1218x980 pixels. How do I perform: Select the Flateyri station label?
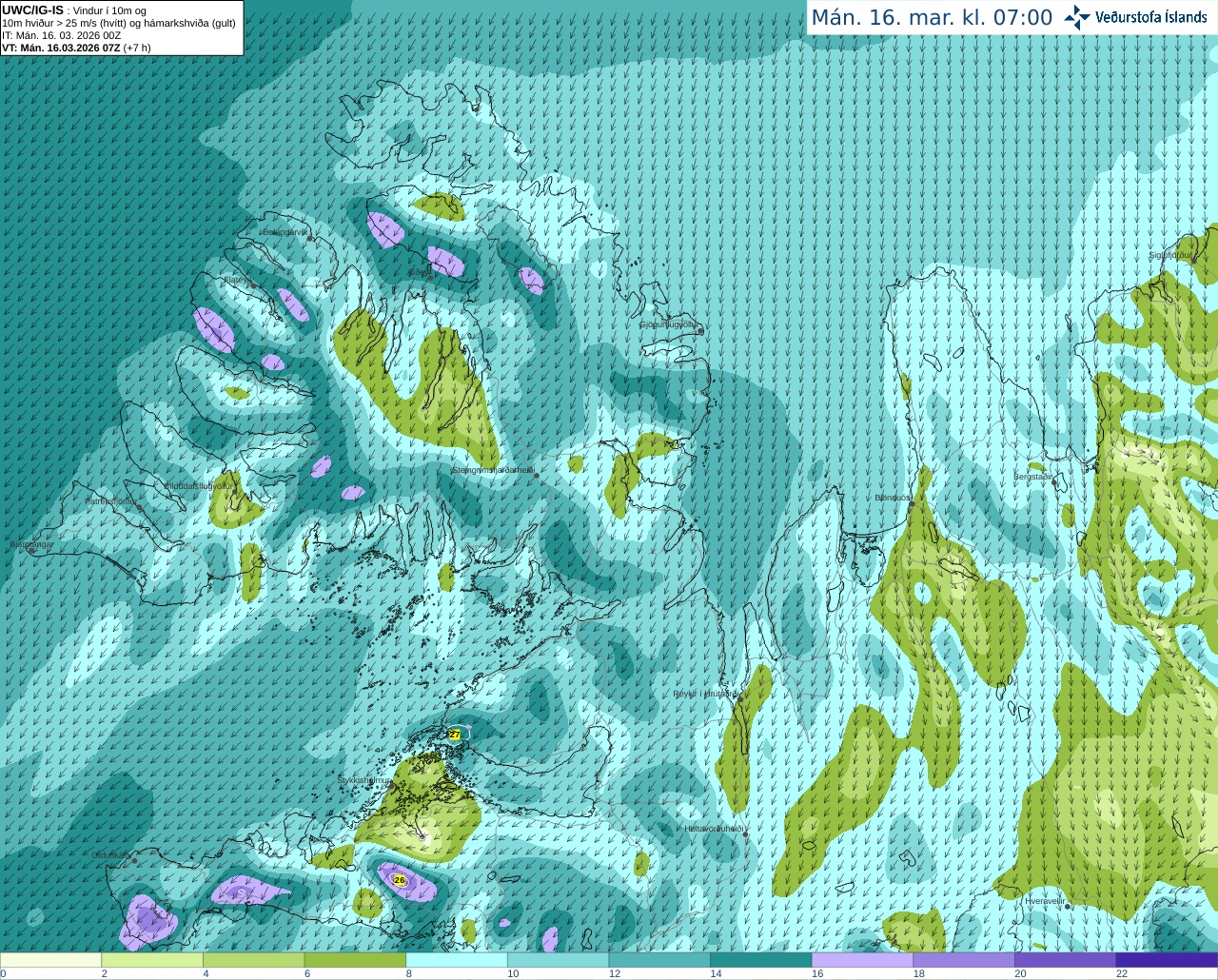(237, 280)
